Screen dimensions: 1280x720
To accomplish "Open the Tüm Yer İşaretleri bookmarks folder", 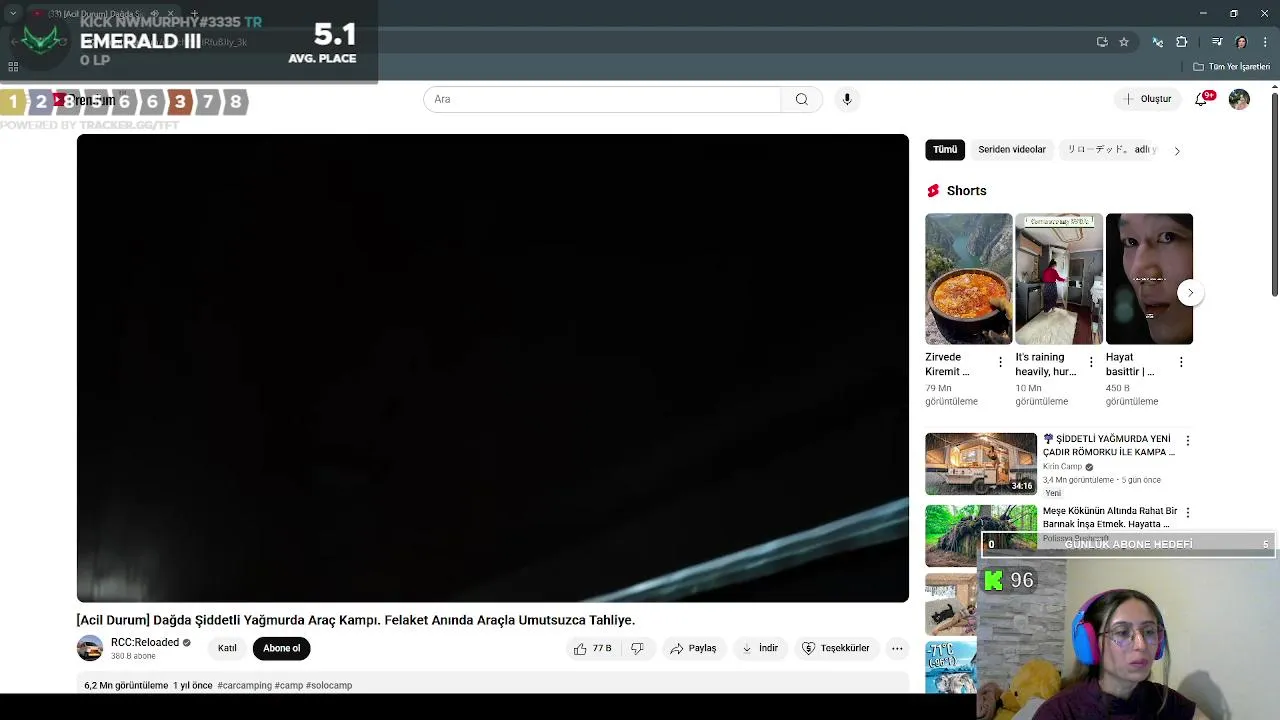I will [1232, 67].
